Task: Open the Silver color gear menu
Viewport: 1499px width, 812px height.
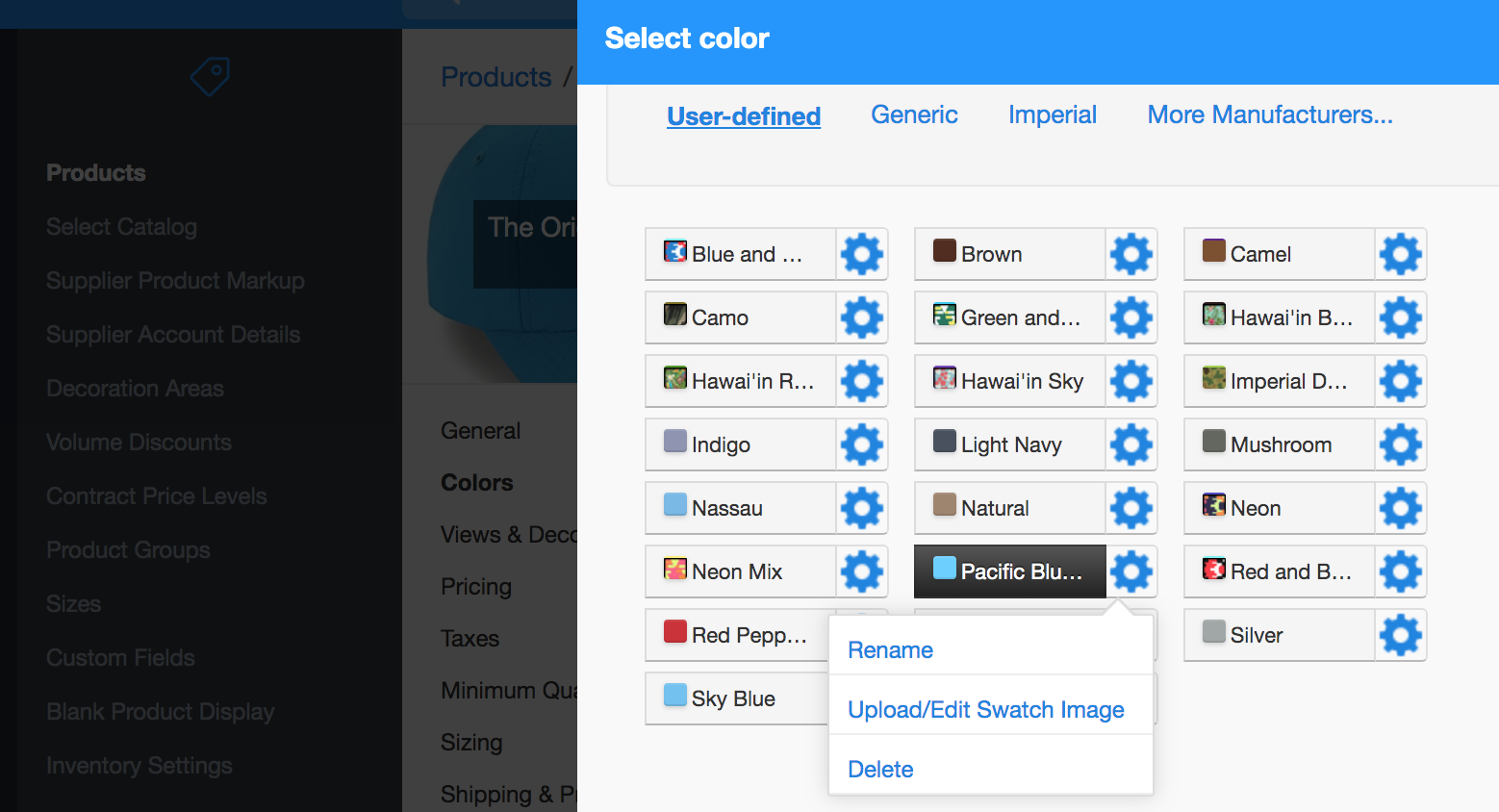Action: 1400,635
